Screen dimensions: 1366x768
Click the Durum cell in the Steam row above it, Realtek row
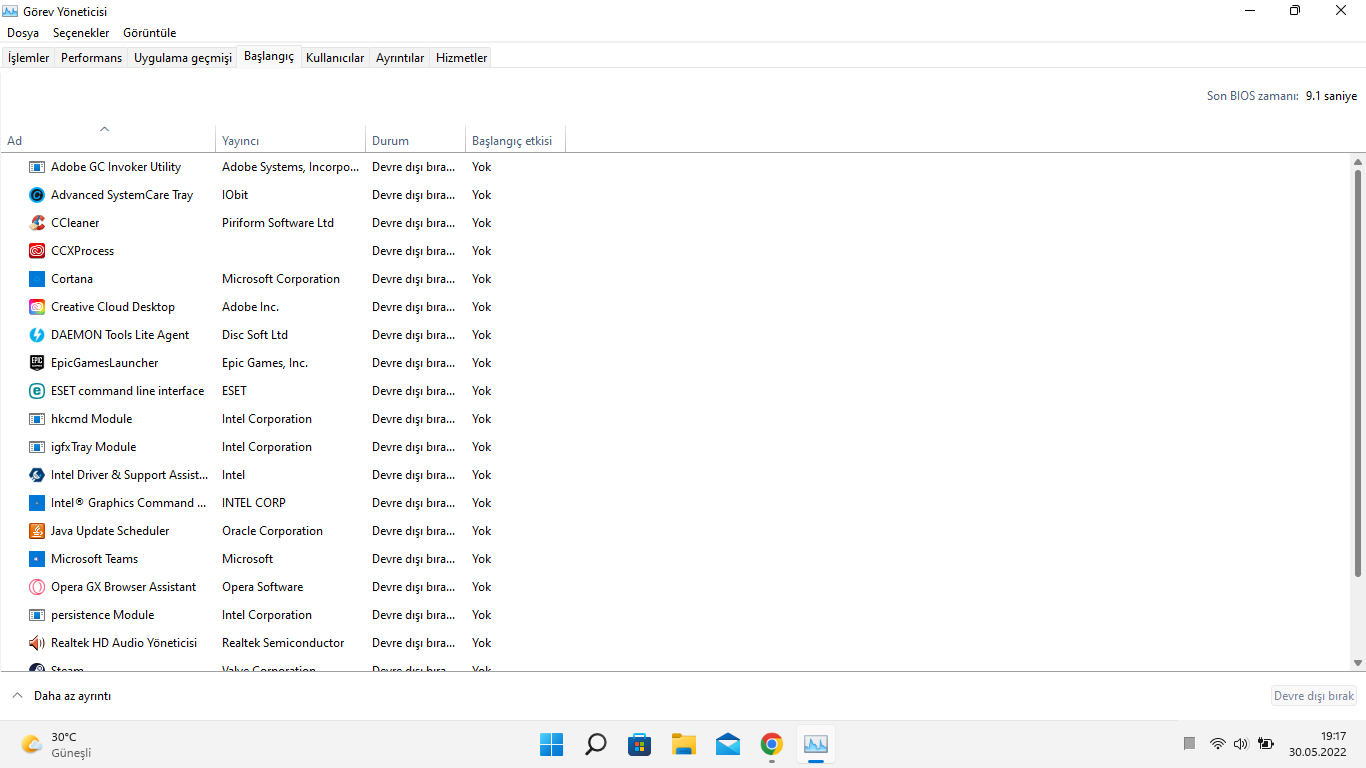414,643
